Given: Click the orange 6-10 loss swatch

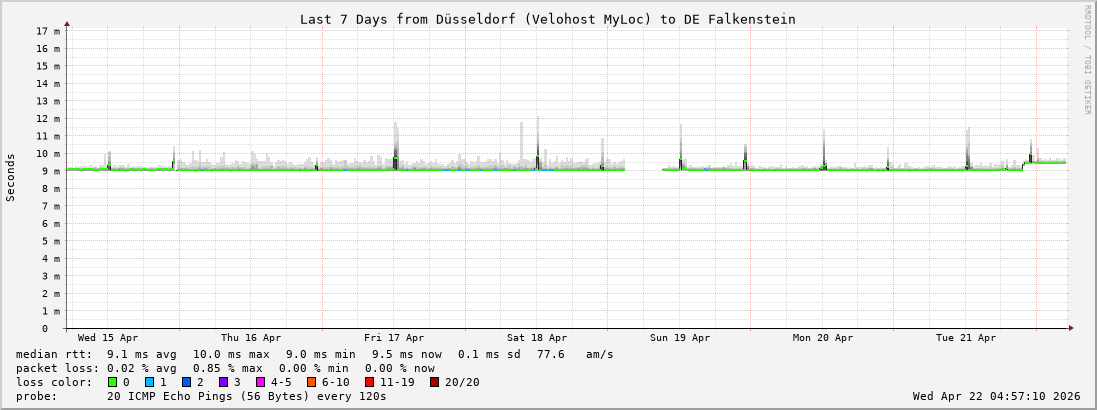Looking at the screenshot, I should [x=311, y=382].
